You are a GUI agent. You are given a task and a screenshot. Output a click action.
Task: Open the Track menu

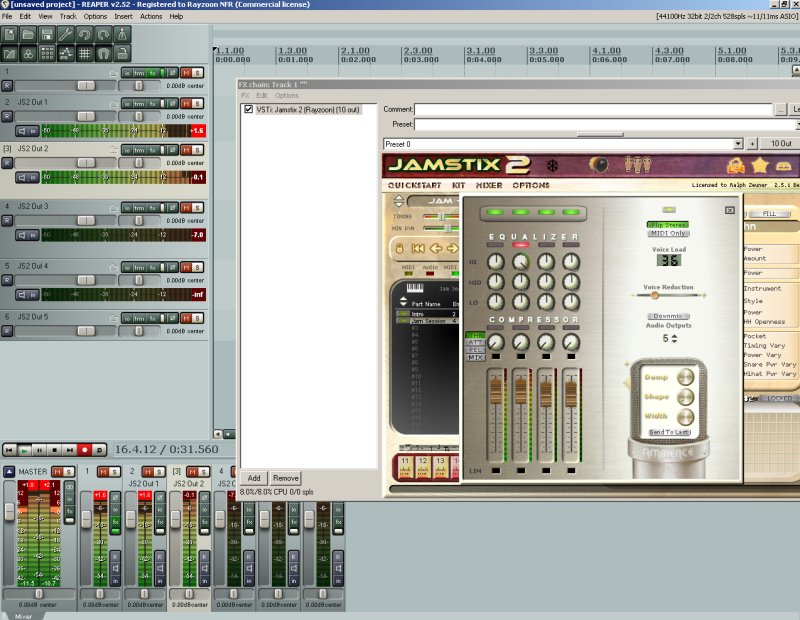click(x=67, y=16)
